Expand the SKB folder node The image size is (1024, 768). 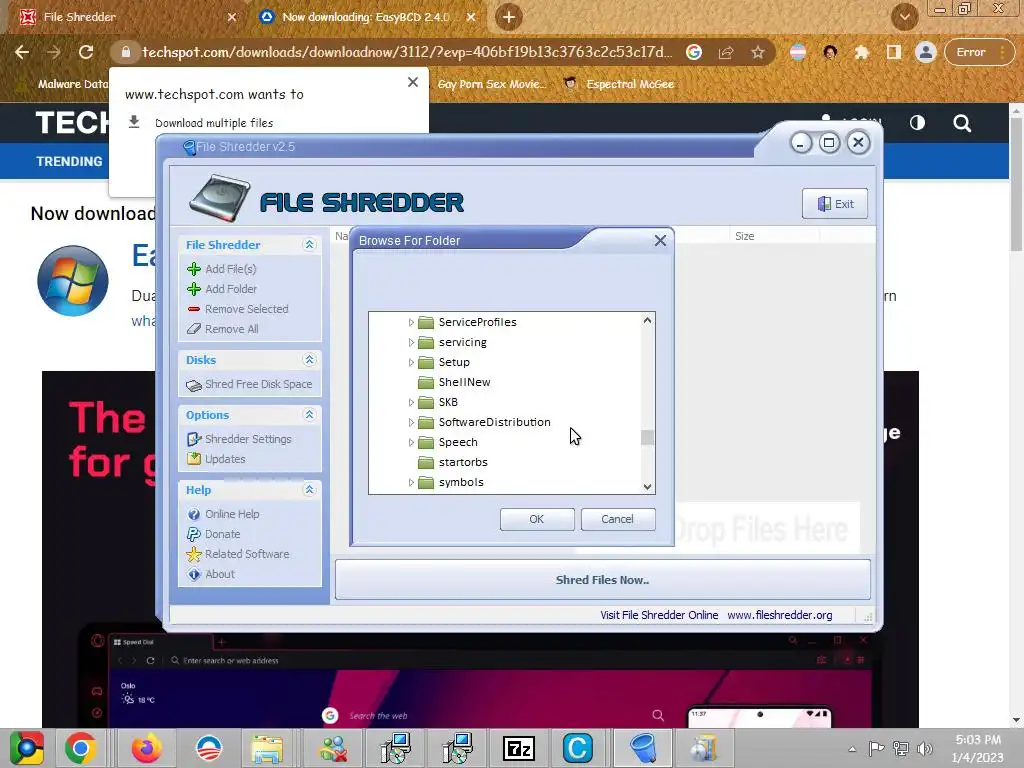[411, 402]
